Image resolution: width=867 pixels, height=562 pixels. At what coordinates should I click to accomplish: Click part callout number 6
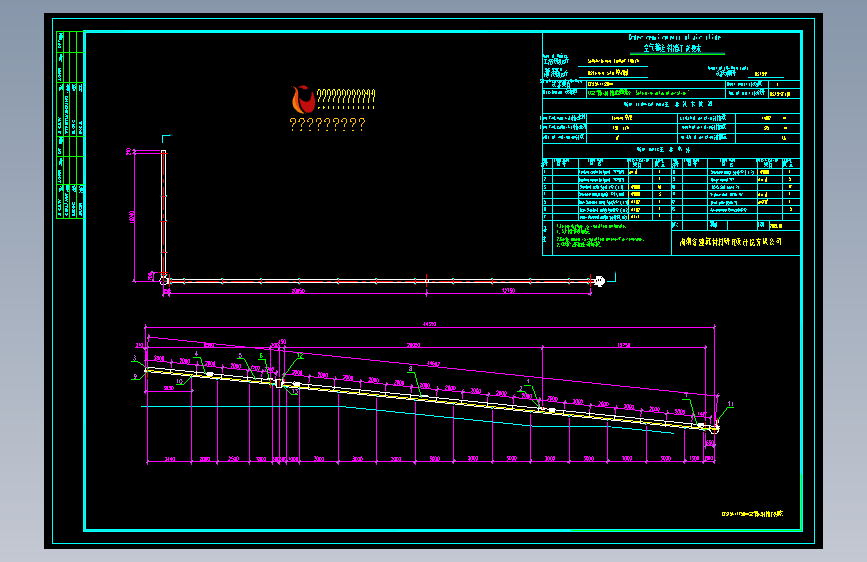pyautogui.click(x=261, y=356)
